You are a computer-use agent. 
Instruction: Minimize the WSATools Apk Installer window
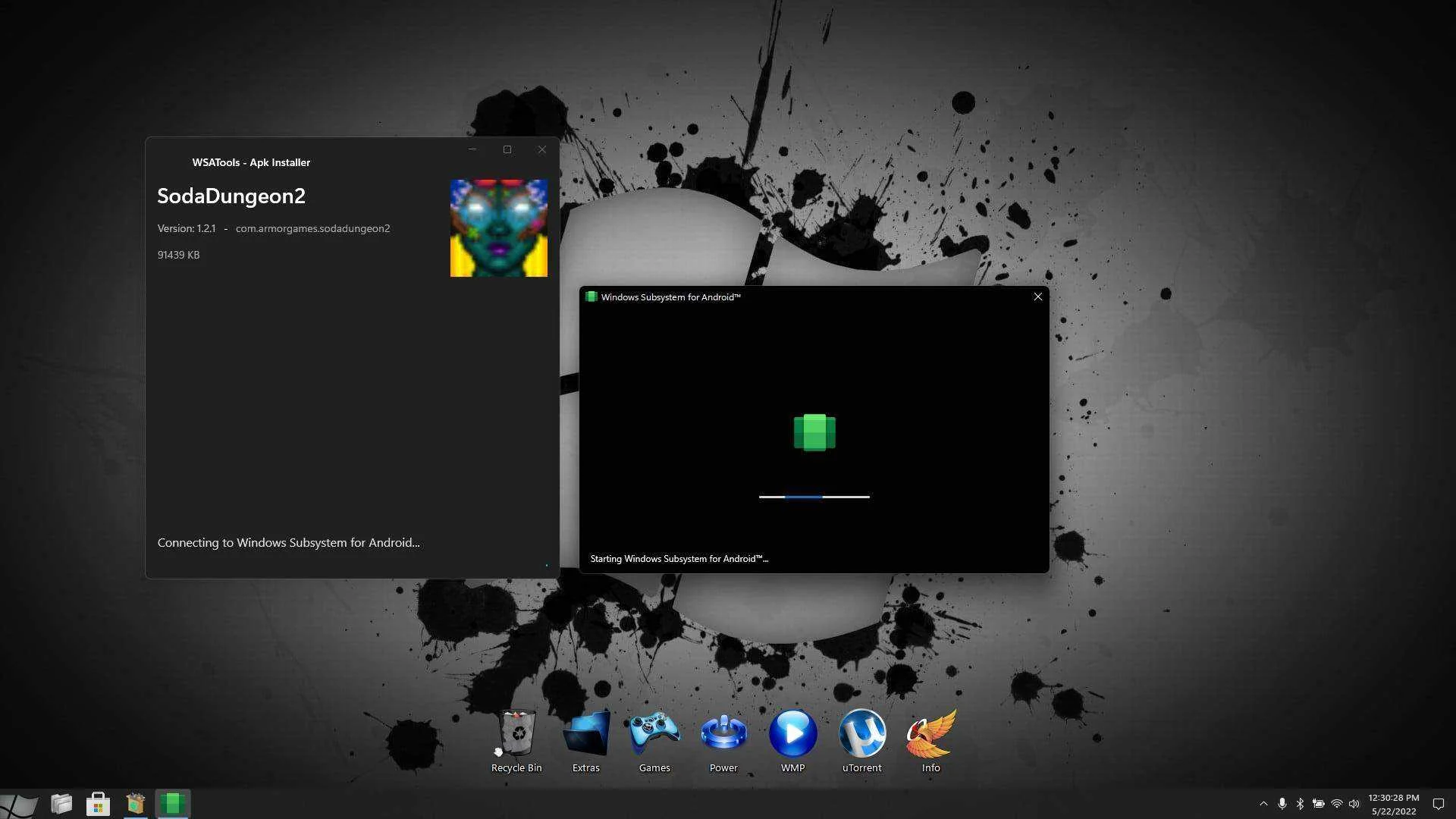(x=472, y=149)
